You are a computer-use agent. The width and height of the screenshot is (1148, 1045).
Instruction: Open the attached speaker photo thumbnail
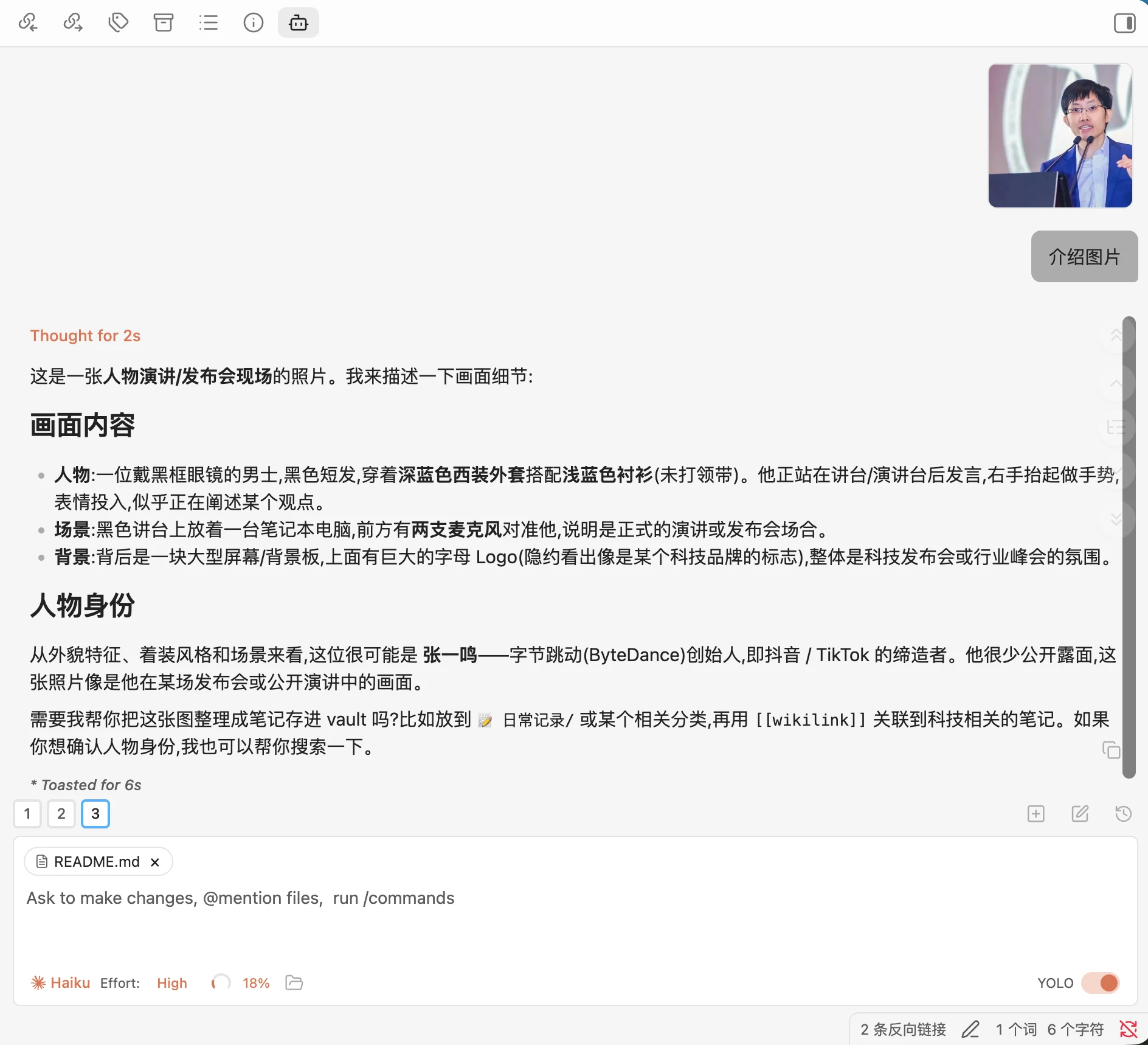point(1060,136)
